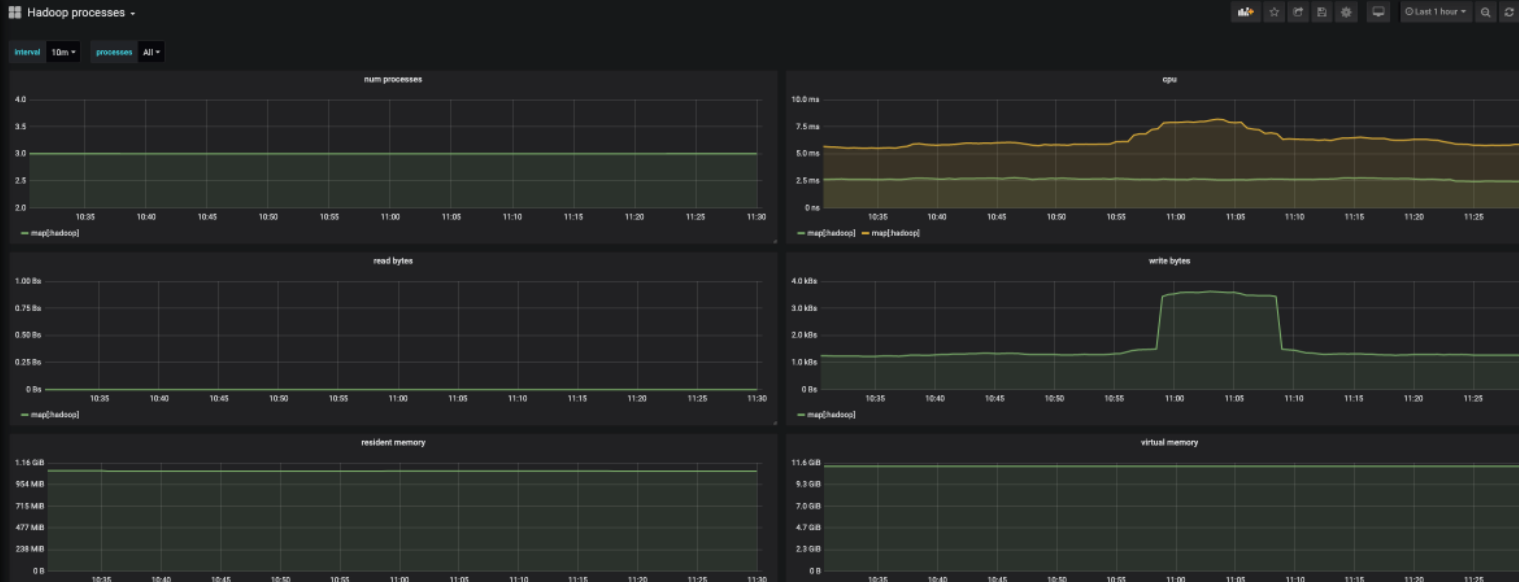
Task: Open the write bytes panel title menu
Action: click(1169, 260)
